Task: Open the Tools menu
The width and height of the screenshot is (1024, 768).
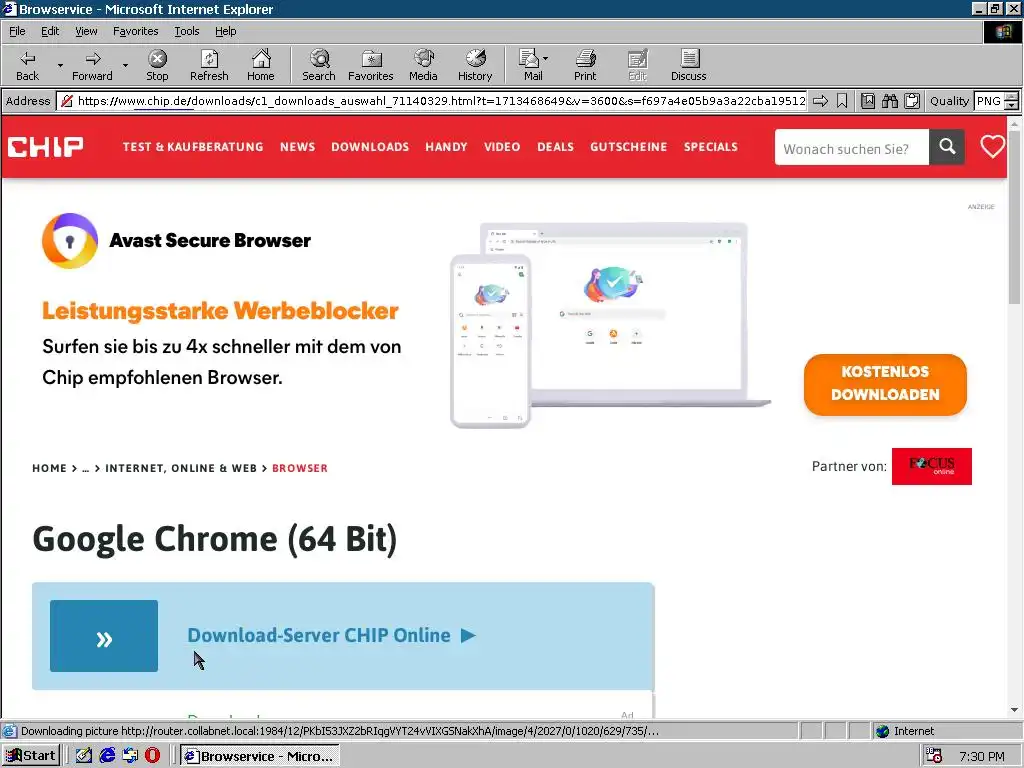Action: pyautogui.click(x=186, y=31)
